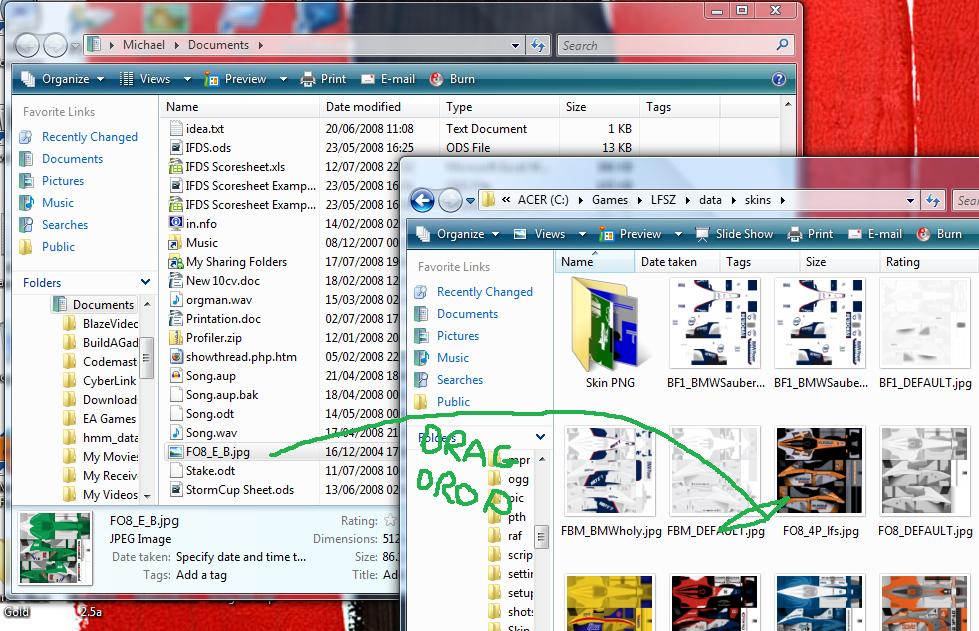Click Pictures favorite link in Documents window
This screenshot has height=631, width=979.
62,181
